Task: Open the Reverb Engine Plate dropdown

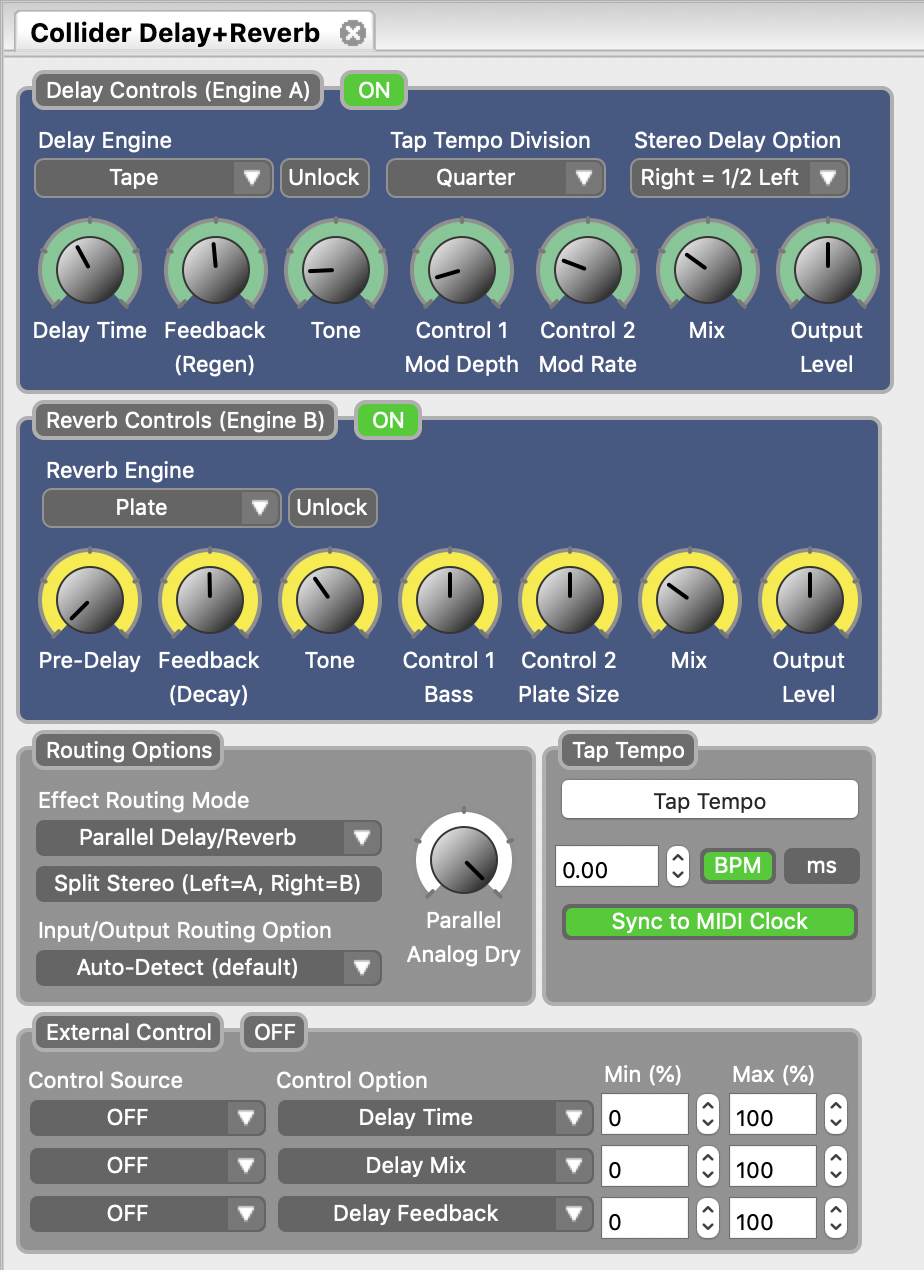Action: pyautogui.click(x=161, y=508)
